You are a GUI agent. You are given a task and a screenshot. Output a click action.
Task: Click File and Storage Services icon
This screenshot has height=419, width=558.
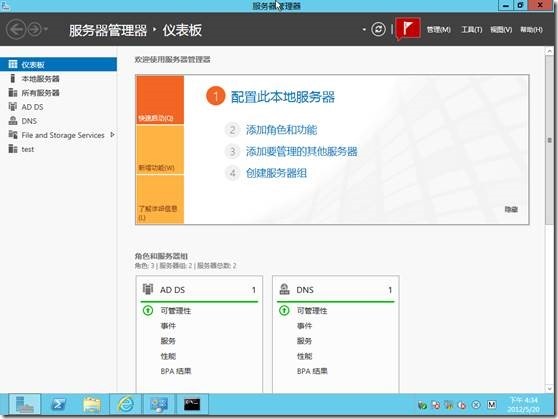coord(13,135)
